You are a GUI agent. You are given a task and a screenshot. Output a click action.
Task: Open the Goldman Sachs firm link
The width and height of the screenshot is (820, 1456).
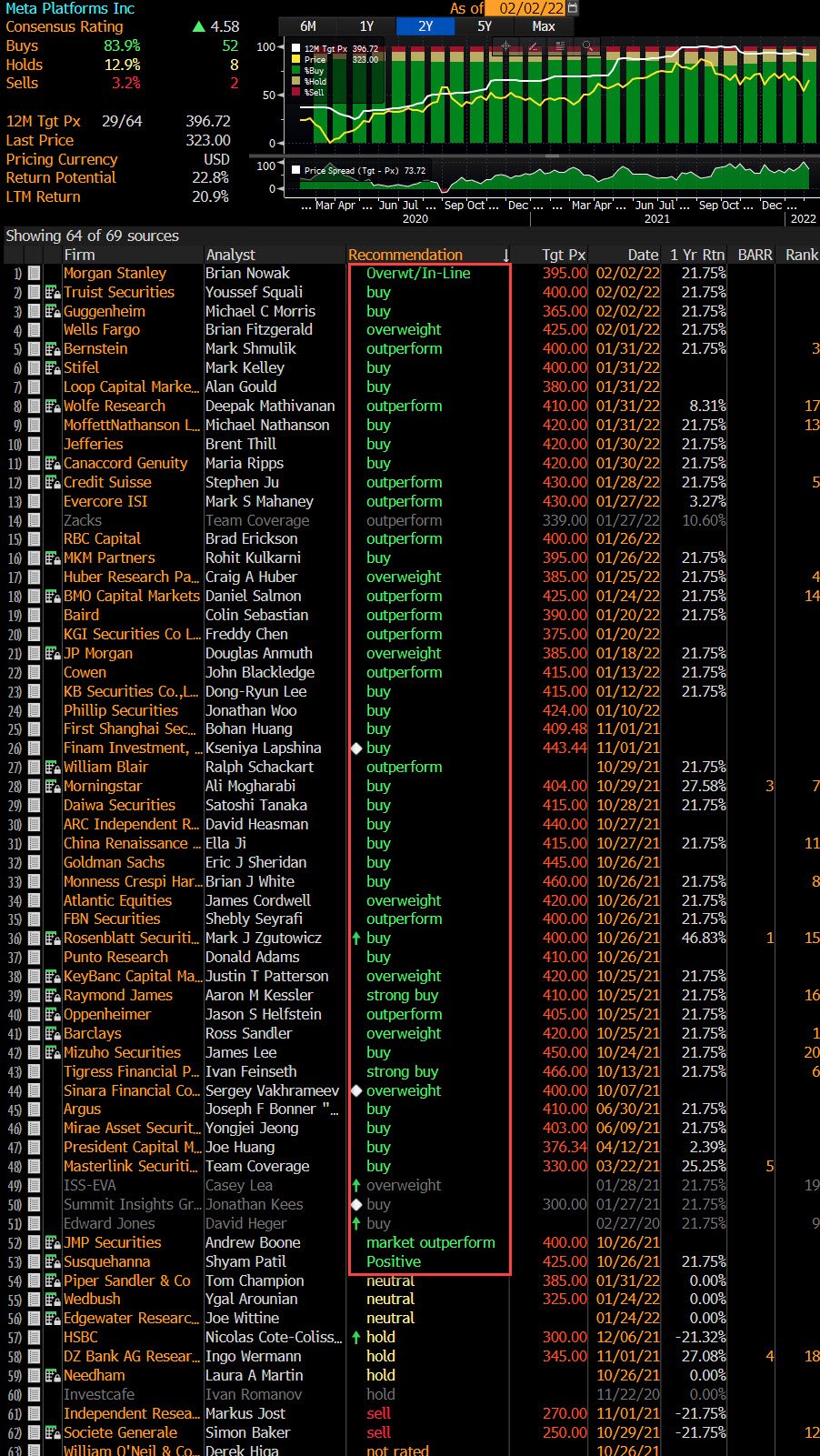tap(114, 863)
